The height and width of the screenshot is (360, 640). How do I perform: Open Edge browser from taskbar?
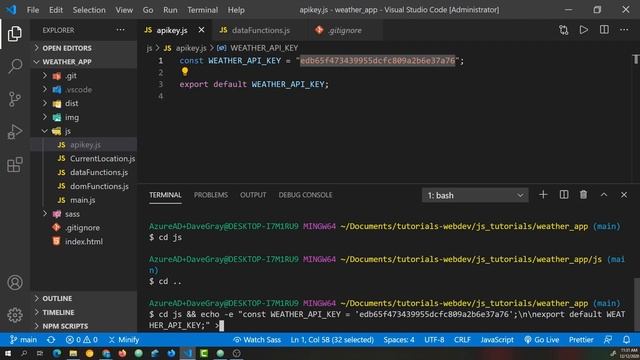pos(57,353)
